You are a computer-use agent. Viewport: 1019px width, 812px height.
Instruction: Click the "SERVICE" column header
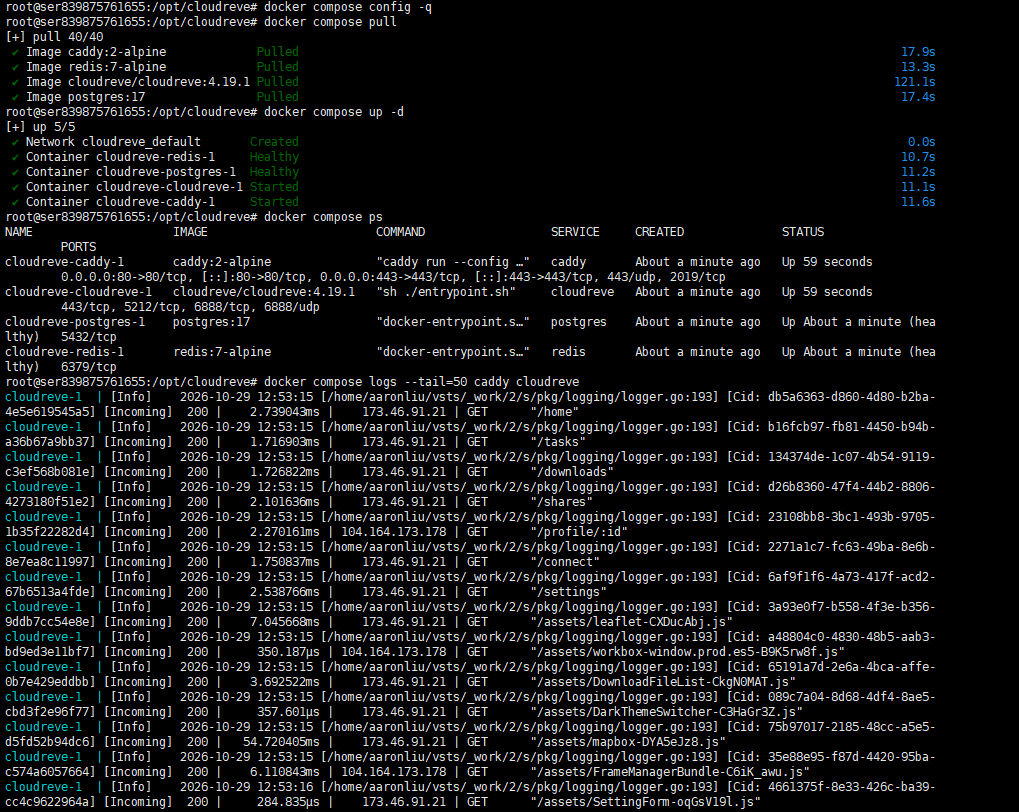pos(575,232)
